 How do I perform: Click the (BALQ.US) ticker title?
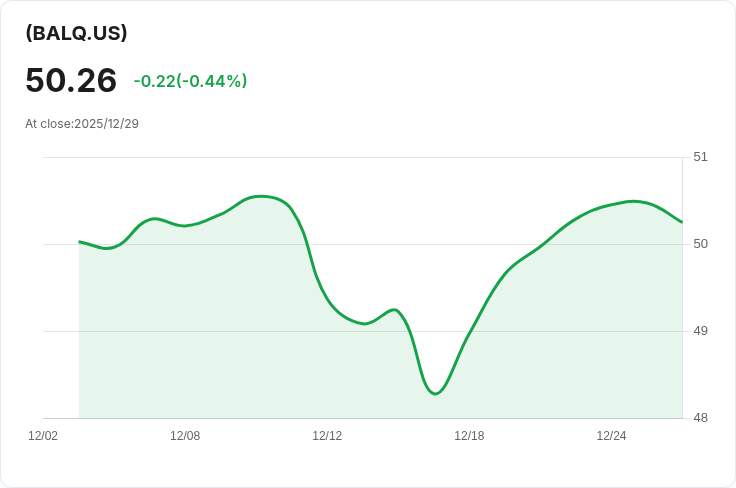(x=76, y=33)
